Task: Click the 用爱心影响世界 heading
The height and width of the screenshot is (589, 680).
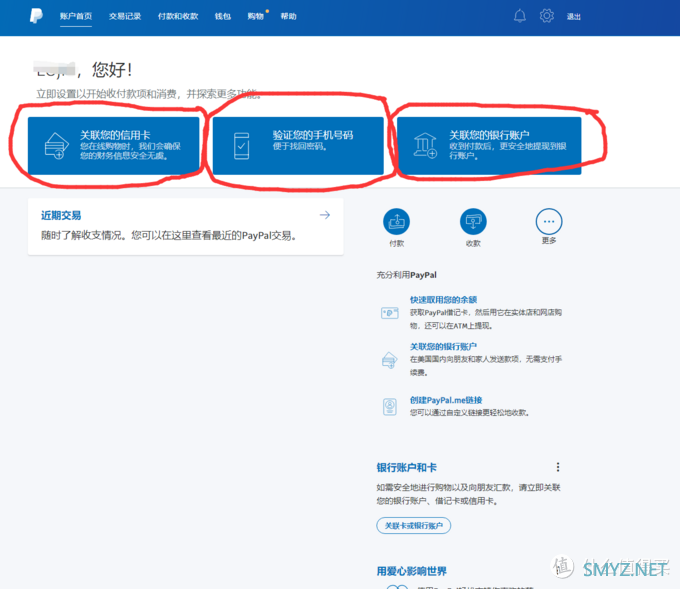Action: click(412, 571)
